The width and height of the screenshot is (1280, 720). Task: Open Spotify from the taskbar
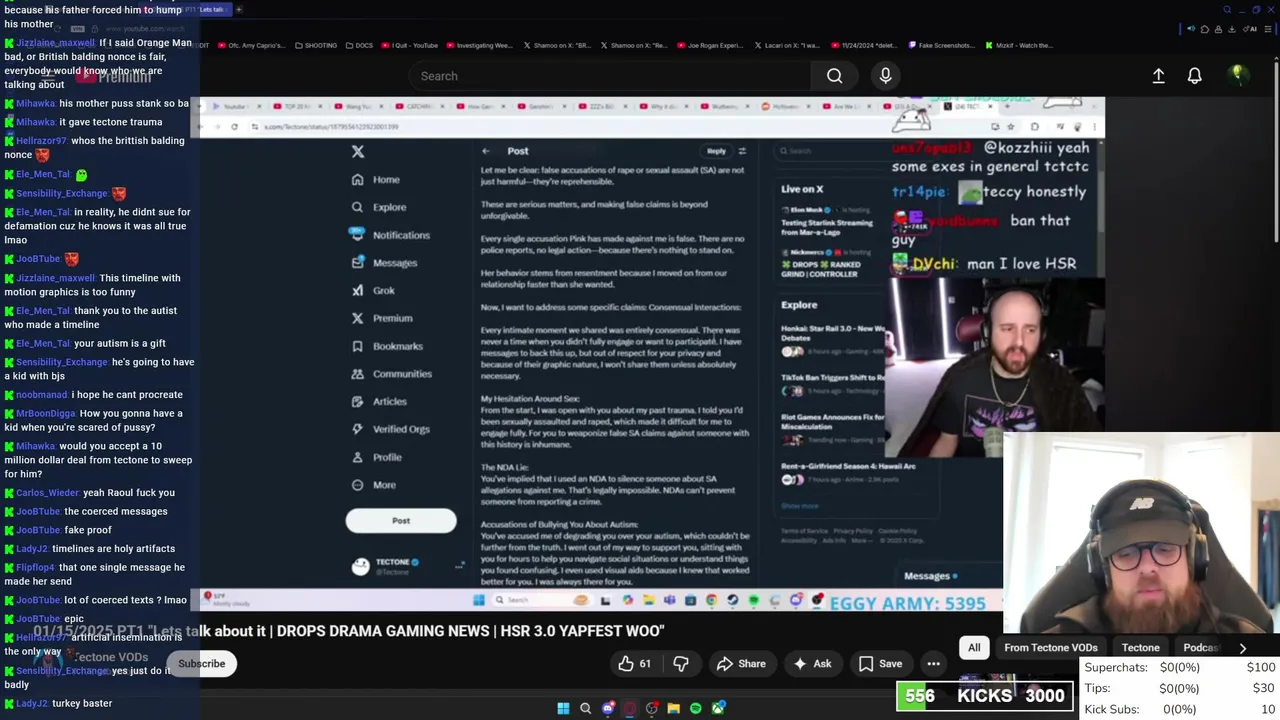[x=696, y=708]
